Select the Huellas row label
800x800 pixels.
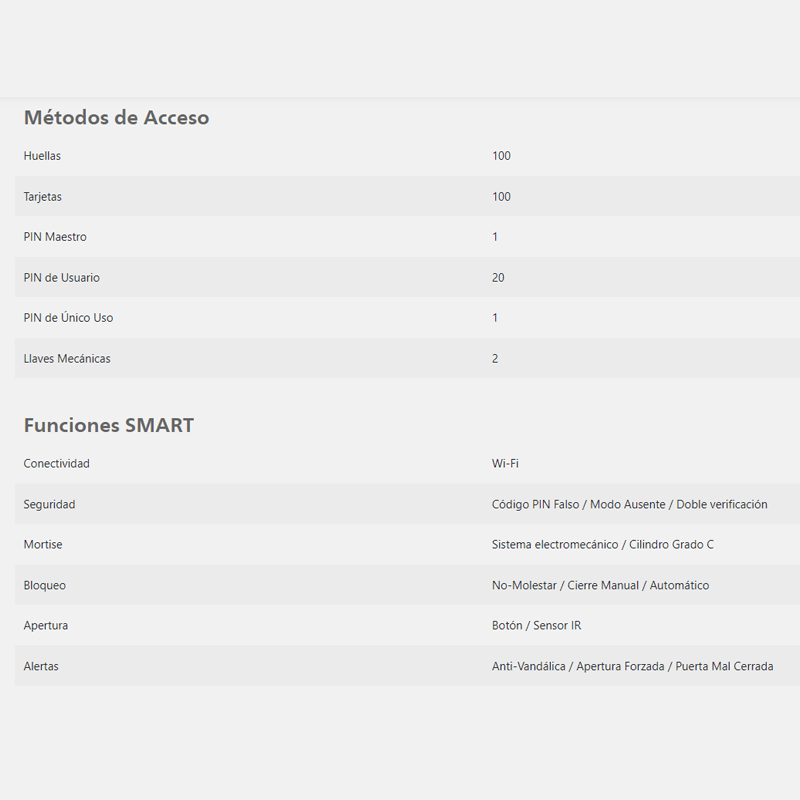click(x=42, y=156)
